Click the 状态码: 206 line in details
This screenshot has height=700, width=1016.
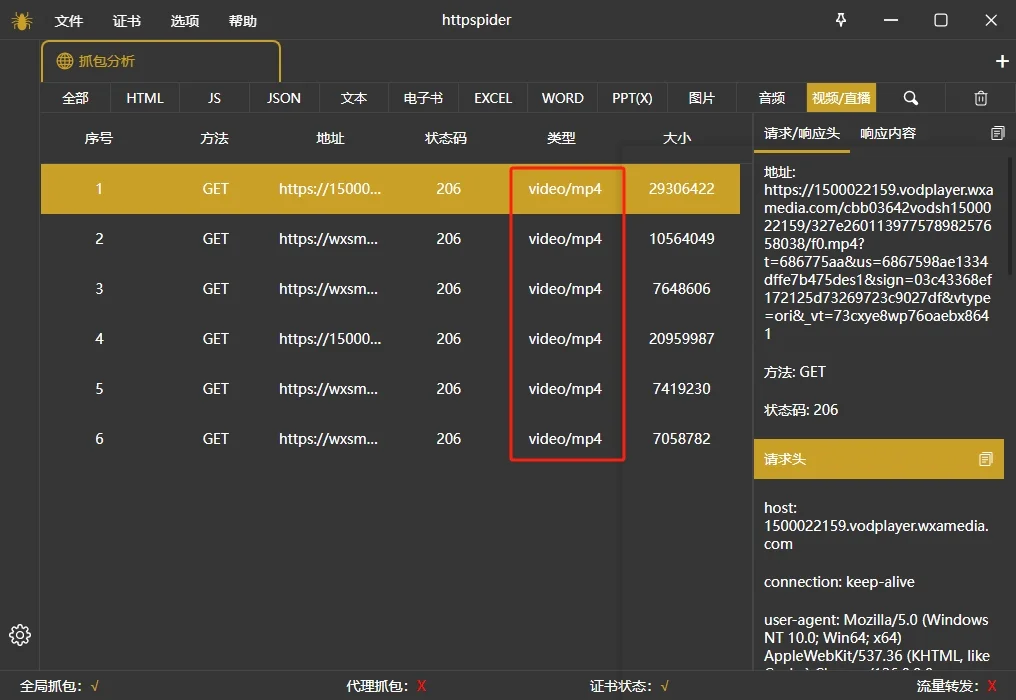(801, 410)
